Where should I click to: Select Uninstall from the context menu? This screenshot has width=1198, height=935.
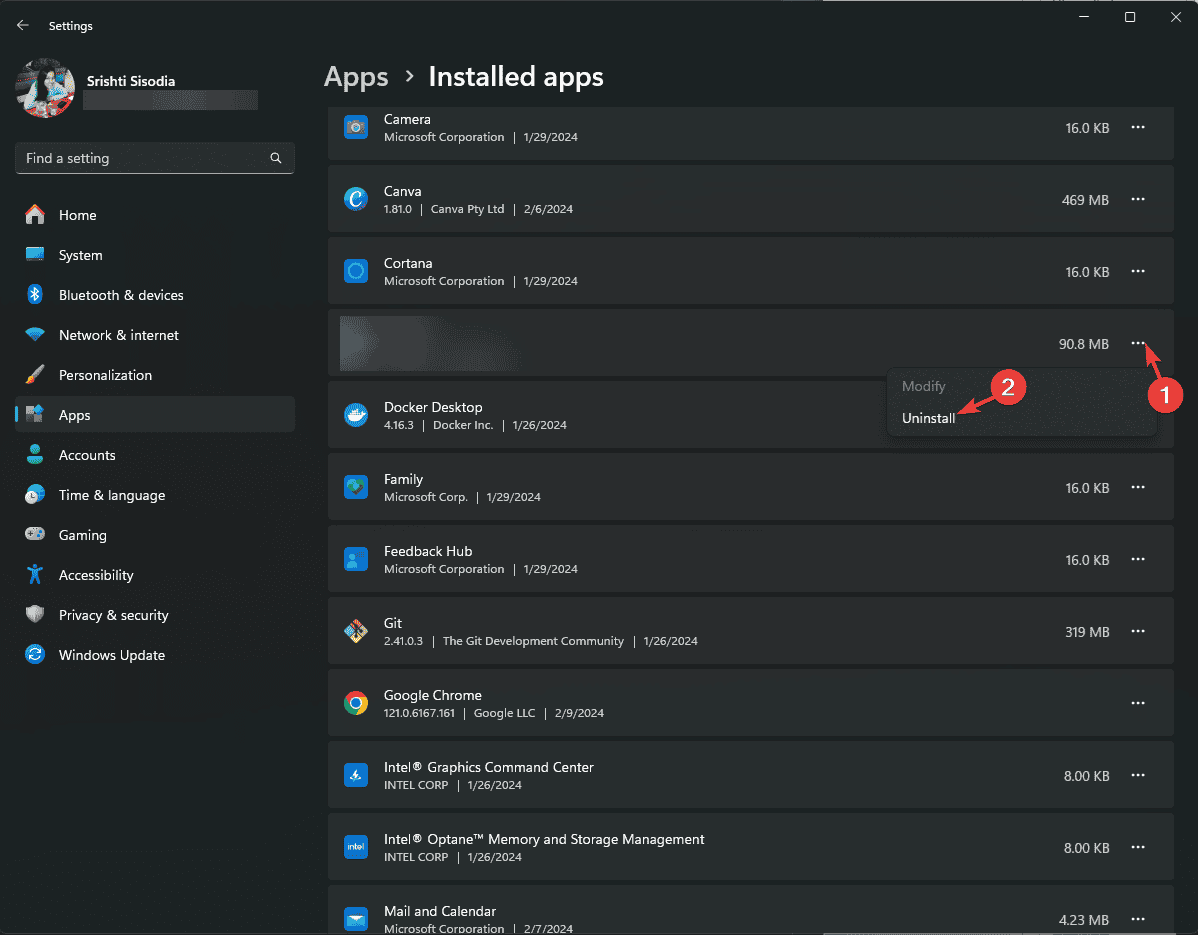coord(929,418)
